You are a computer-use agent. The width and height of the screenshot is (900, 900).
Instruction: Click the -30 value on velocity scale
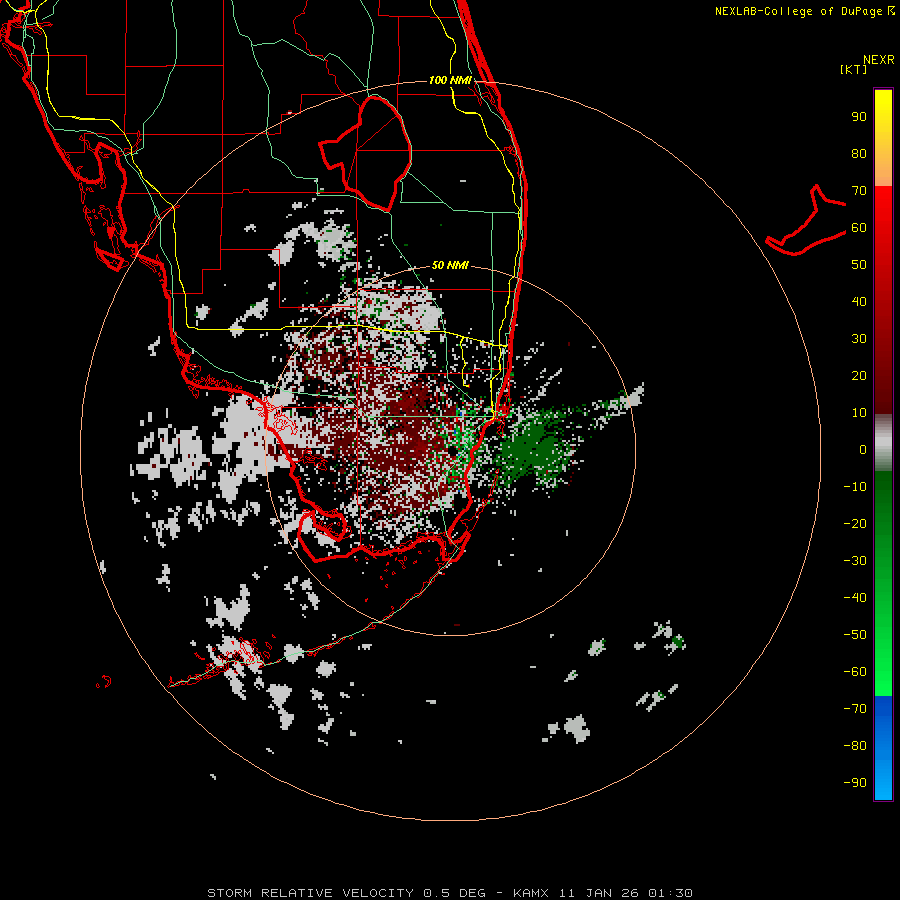pos(855,561)
